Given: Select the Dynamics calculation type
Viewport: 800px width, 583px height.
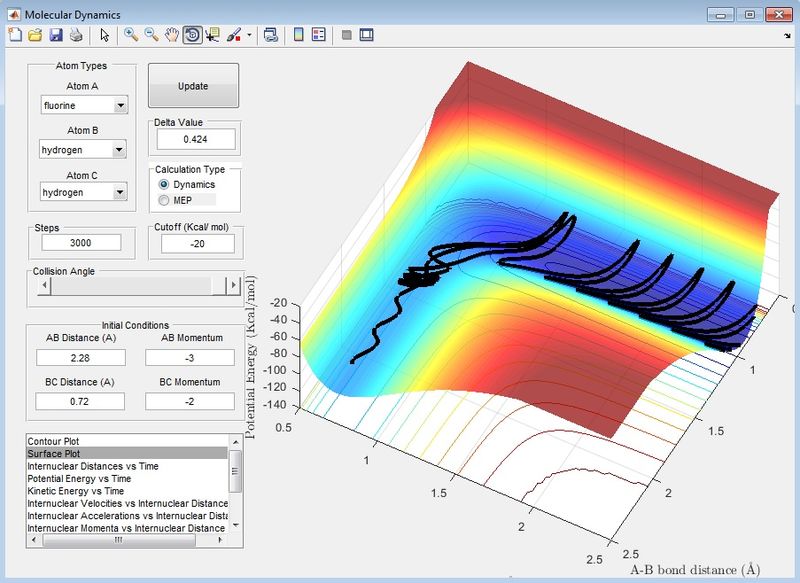Looking at the screenshot, I should point(165,185).
